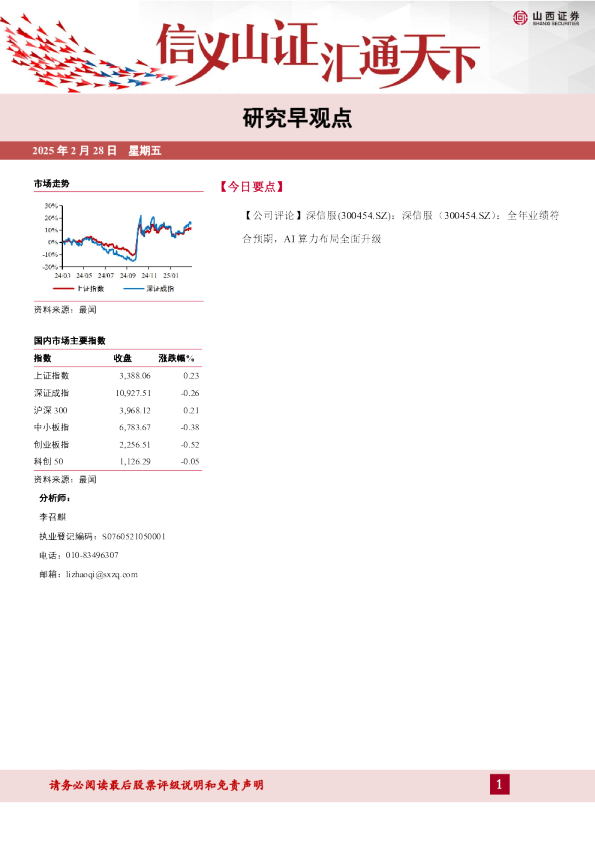This screenshot has height=842, width=595.
Task: Click the 深证成指 blue legend marker
Action: 133,289
